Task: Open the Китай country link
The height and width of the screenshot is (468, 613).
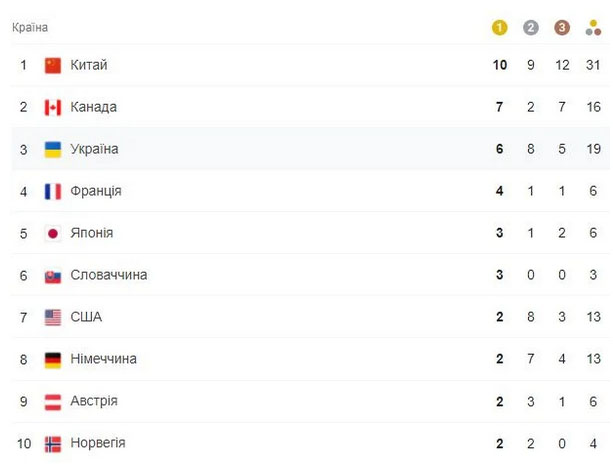Action: coord(89,65)
